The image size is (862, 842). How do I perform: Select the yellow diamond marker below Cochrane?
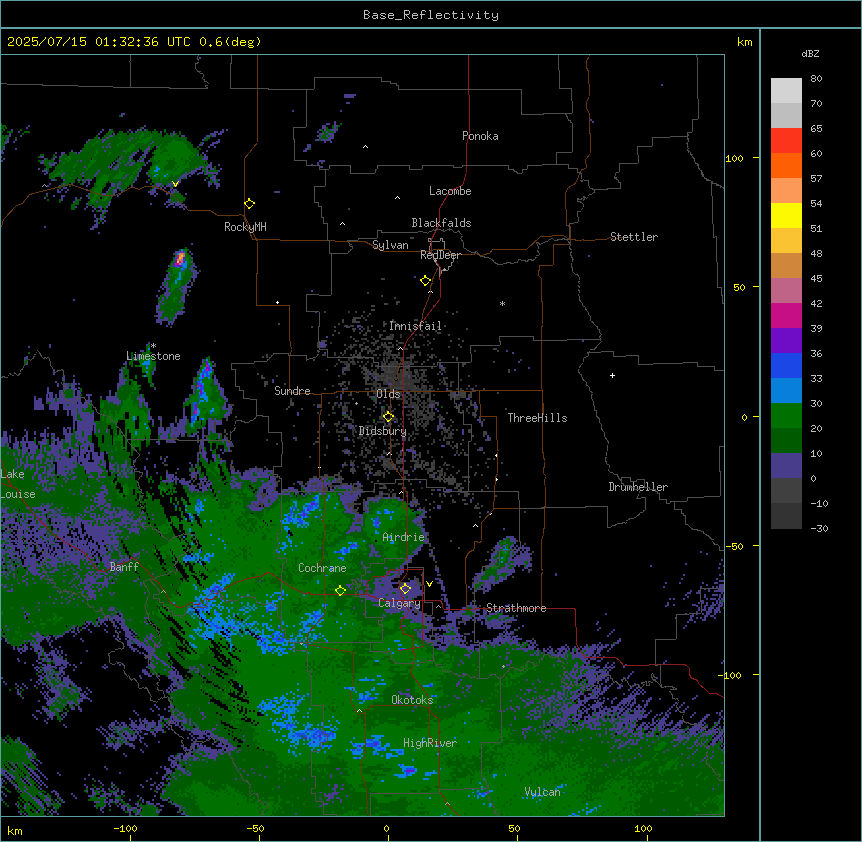click(x=340, y=590)
